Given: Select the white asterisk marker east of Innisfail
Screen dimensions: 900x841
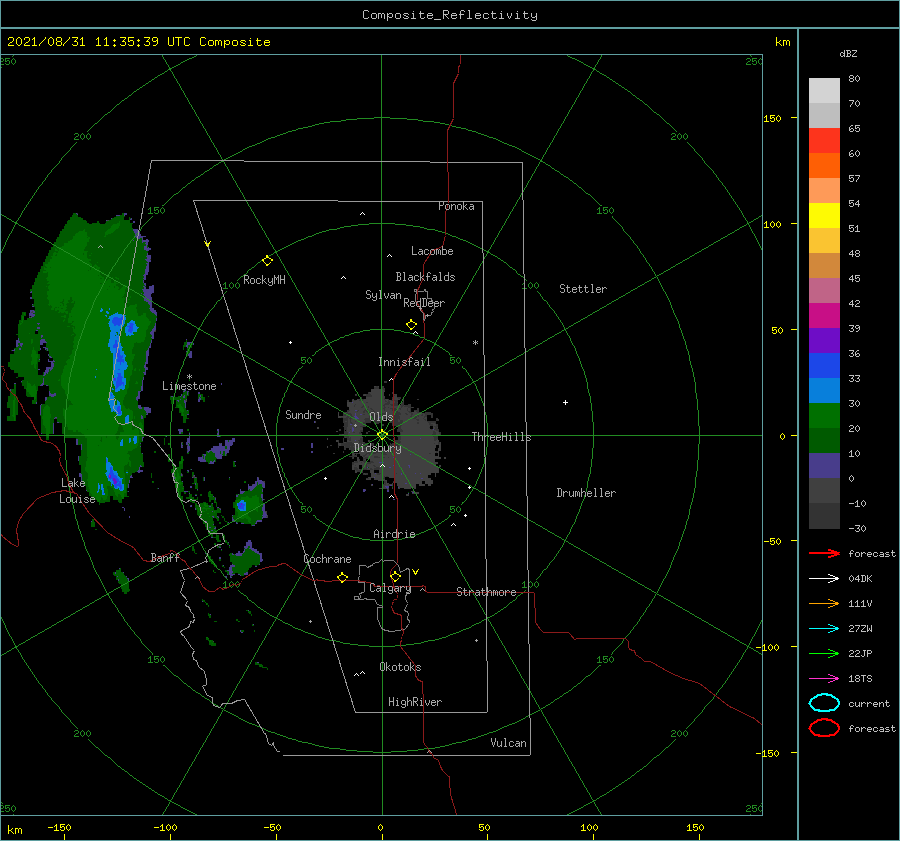Looking at the screenshot, I should click(x=475, y=343).
